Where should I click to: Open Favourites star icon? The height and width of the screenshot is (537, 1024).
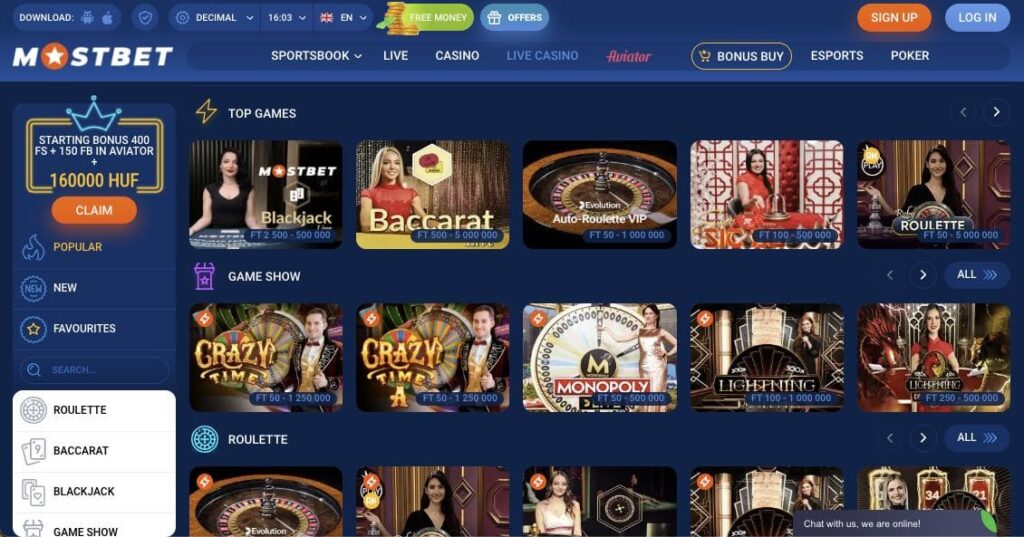click(x=33, y=329)
